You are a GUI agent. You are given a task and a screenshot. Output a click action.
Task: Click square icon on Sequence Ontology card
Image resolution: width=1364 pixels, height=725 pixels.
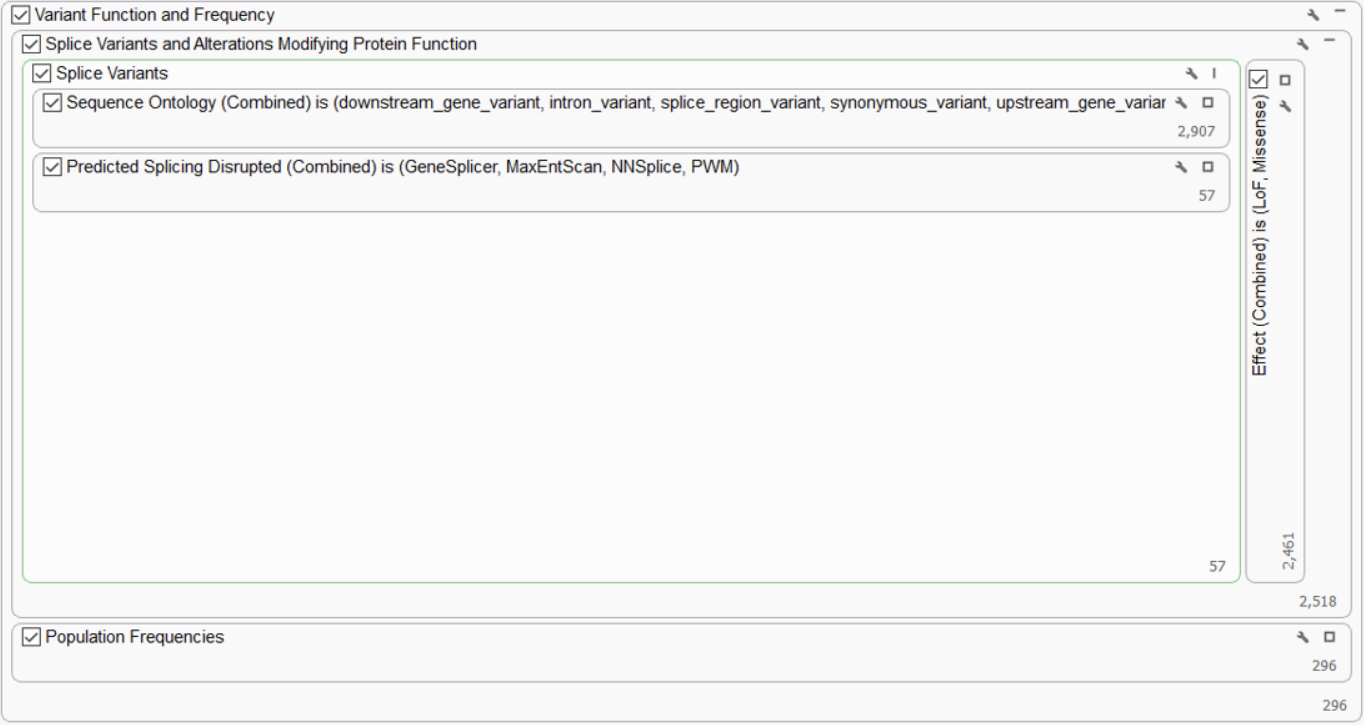(x=1208, y=102)
